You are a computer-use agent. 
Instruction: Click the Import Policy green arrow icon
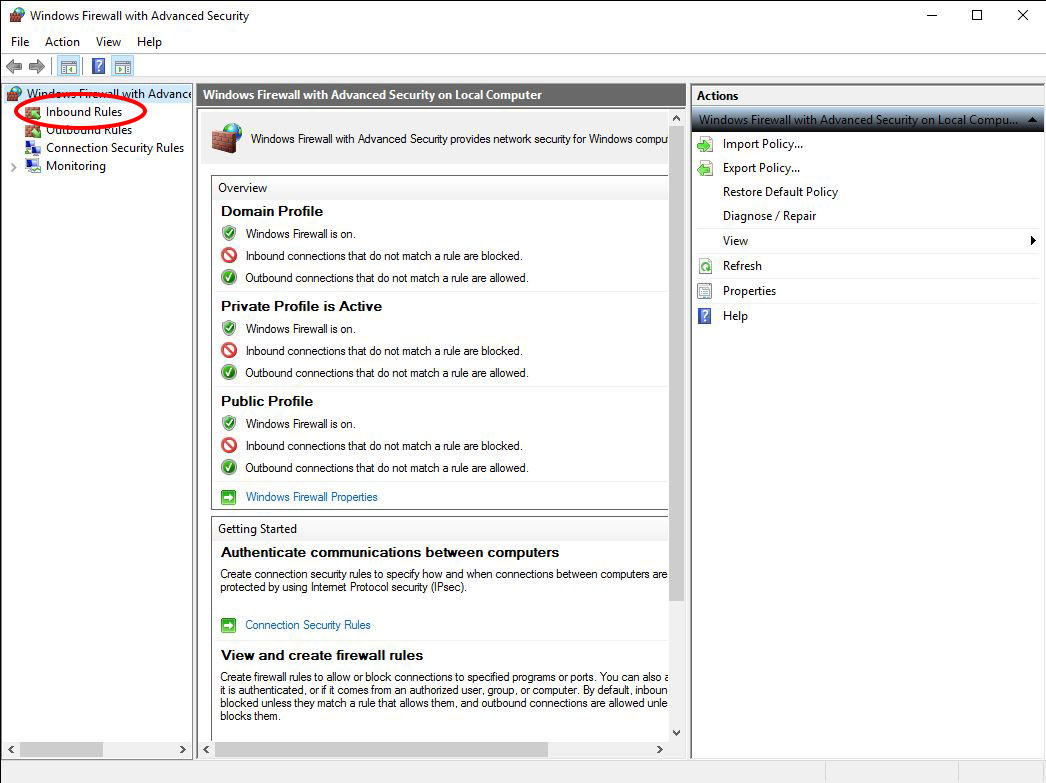click(705, 144)
